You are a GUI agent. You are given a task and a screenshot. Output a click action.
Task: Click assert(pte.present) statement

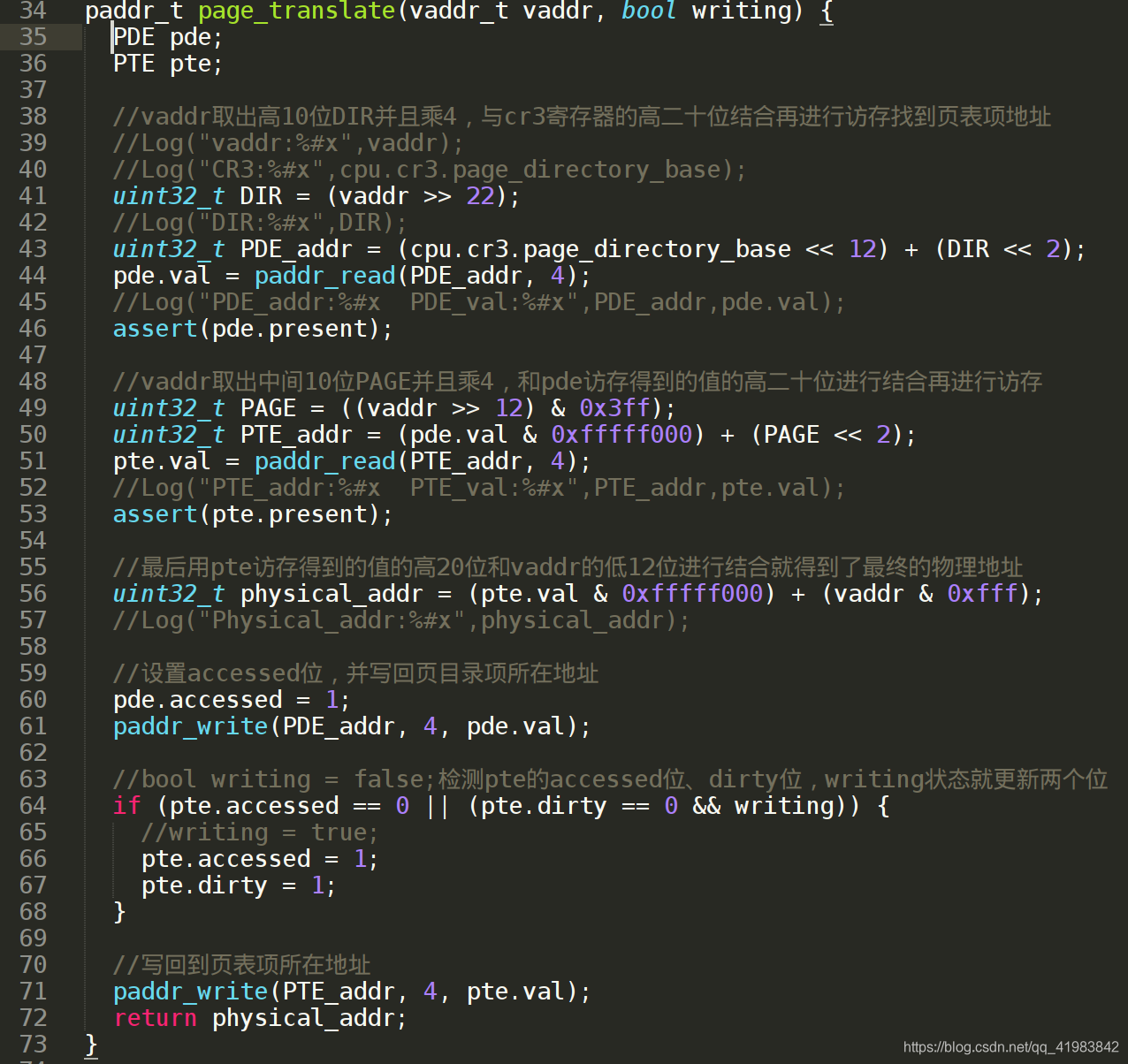[253, 514]
